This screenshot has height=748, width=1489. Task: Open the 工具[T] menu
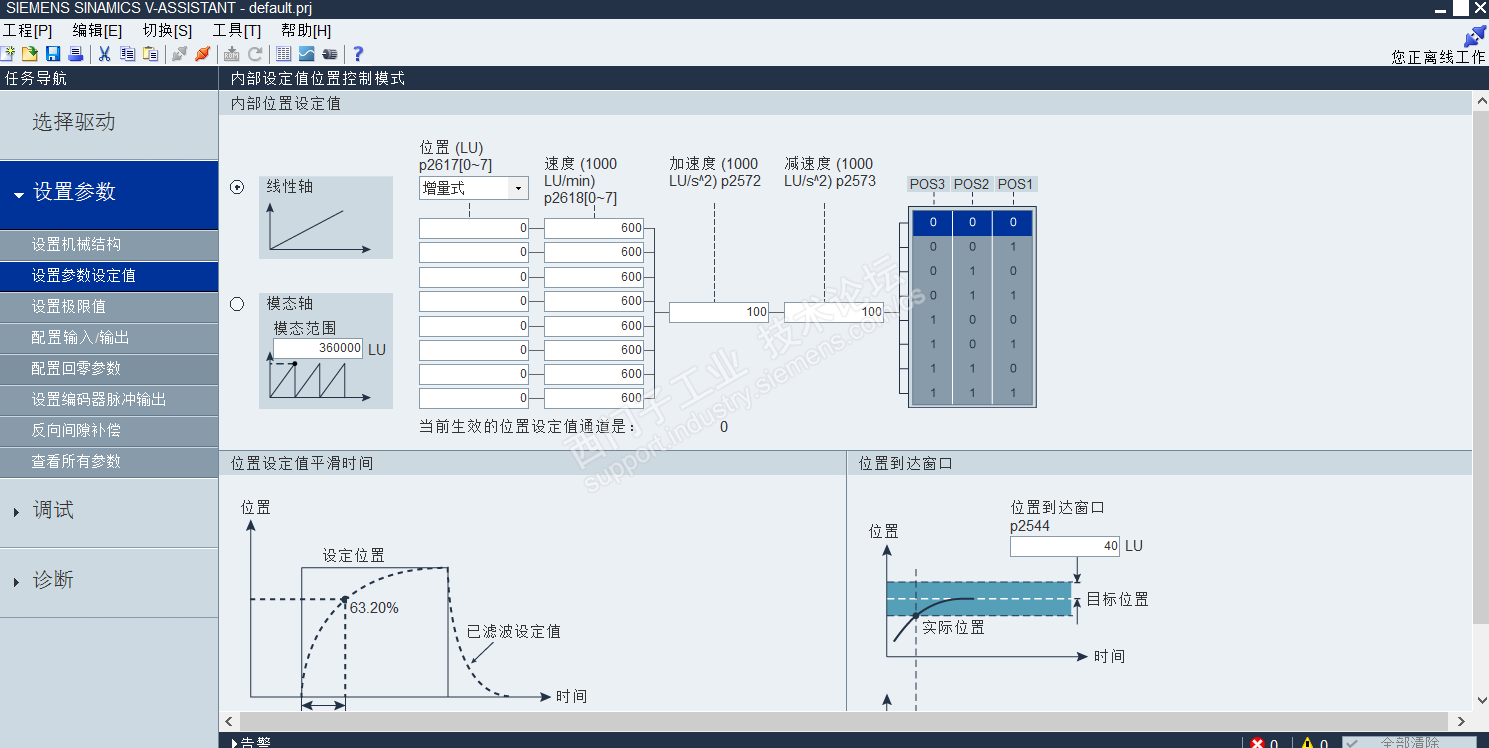pyautogui.click(x=237, y=31)
